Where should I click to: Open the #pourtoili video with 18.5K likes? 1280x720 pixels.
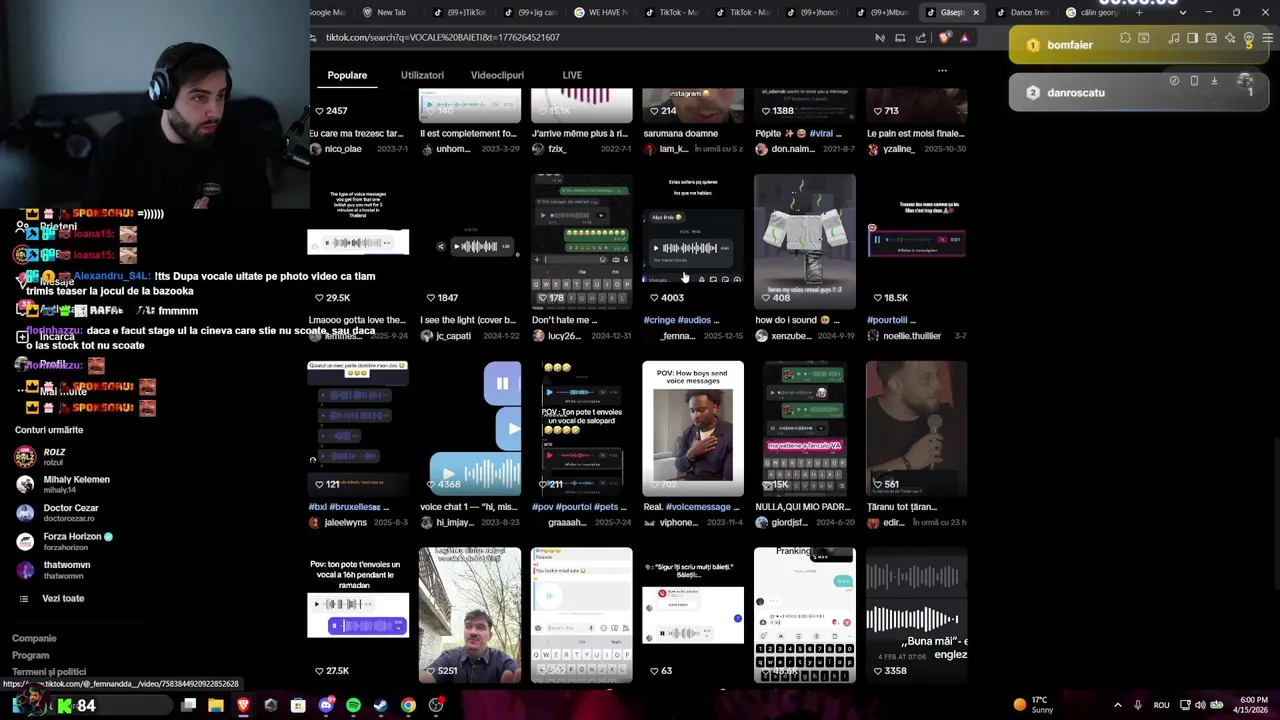point(916,241)
